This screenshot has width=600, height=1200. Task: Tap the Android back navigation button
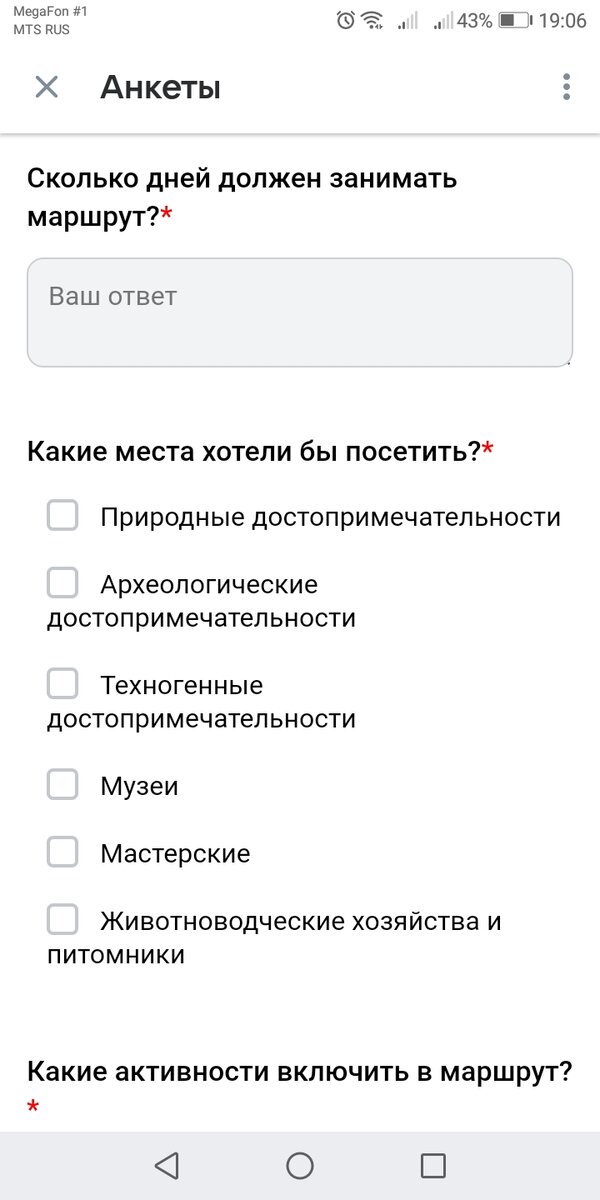pyautogui.click(x=167, y=1165)
